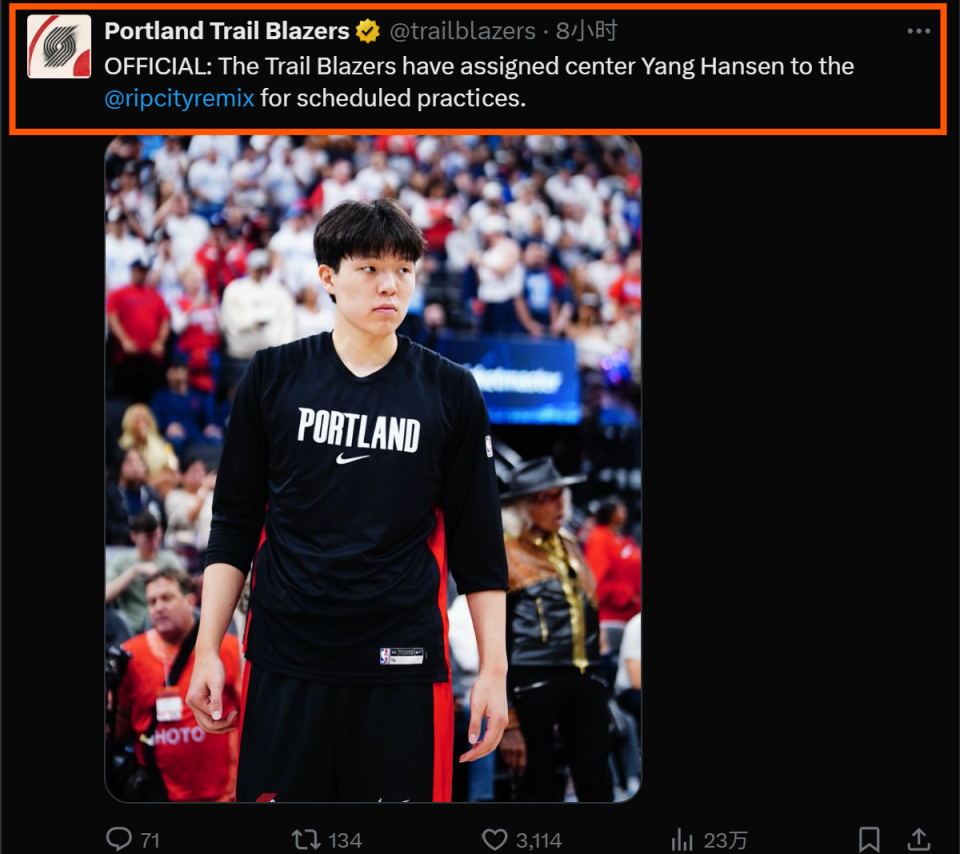Click the repost count 134
This screenshot has height=854, width=960.
point(344,840)
